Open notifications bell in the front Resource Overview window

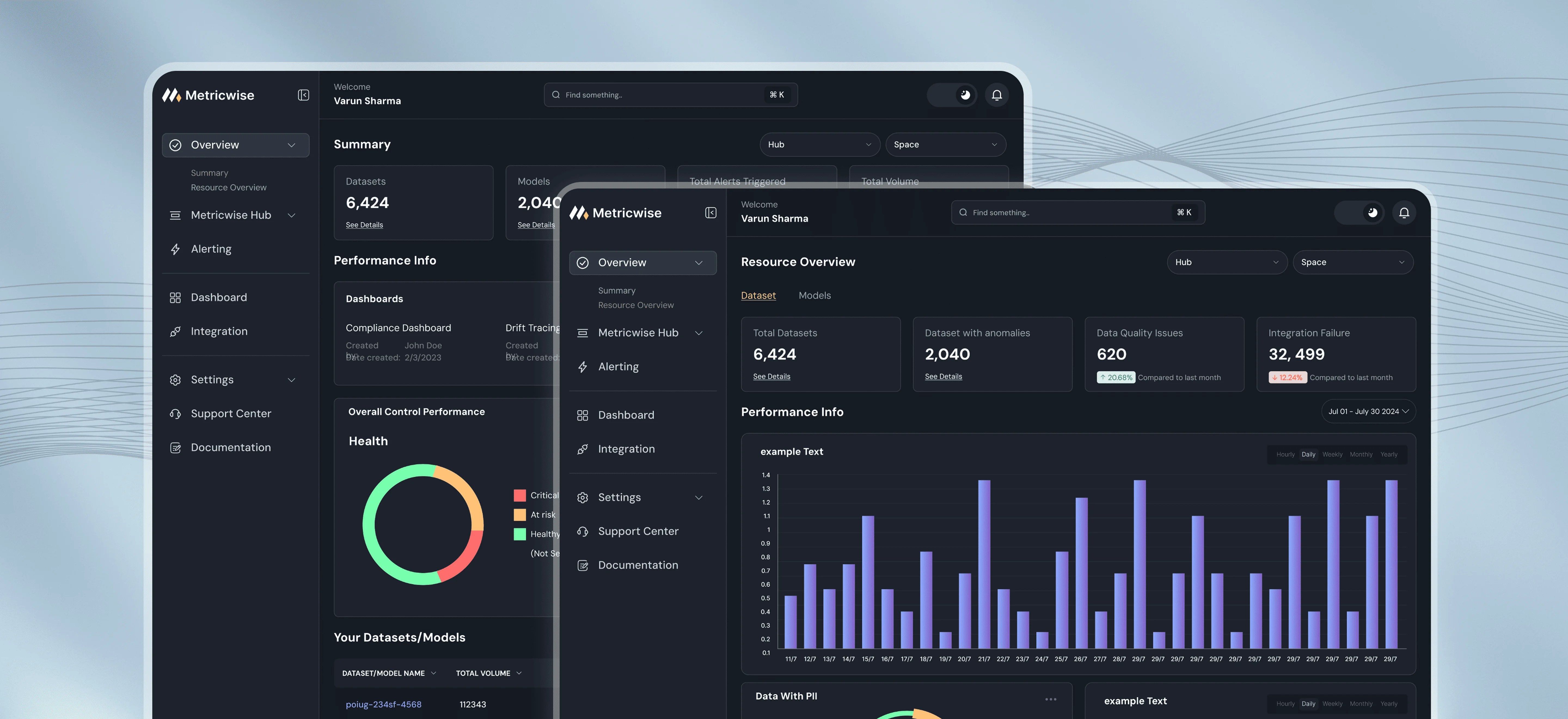pos(1404,212)
